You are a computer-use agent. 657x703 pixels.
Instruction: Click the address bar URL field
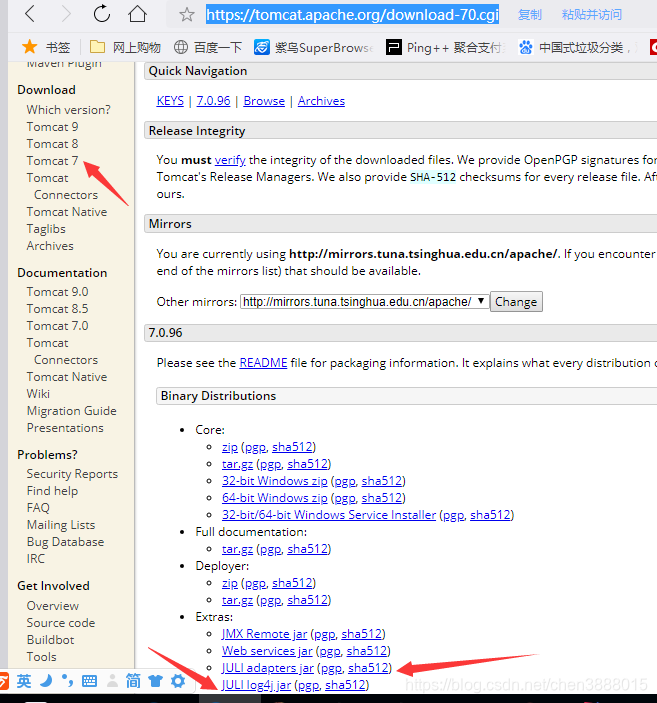click(352, 15)
